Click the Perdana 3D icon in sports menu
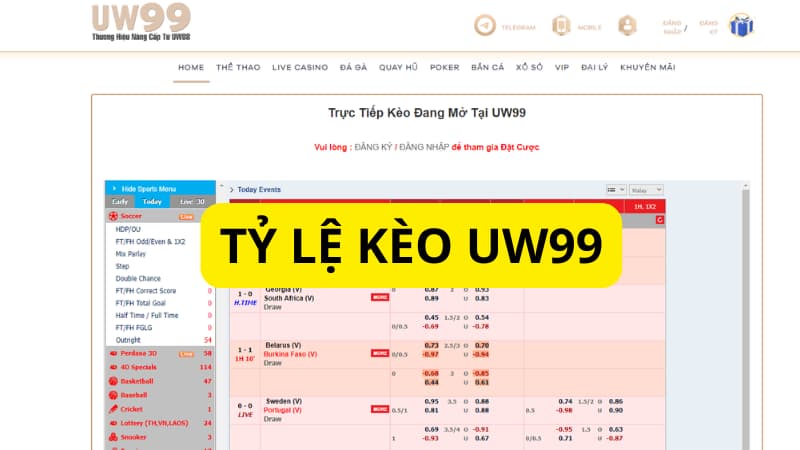The width and height of the screenshot is (800, 450). (113, 353)
